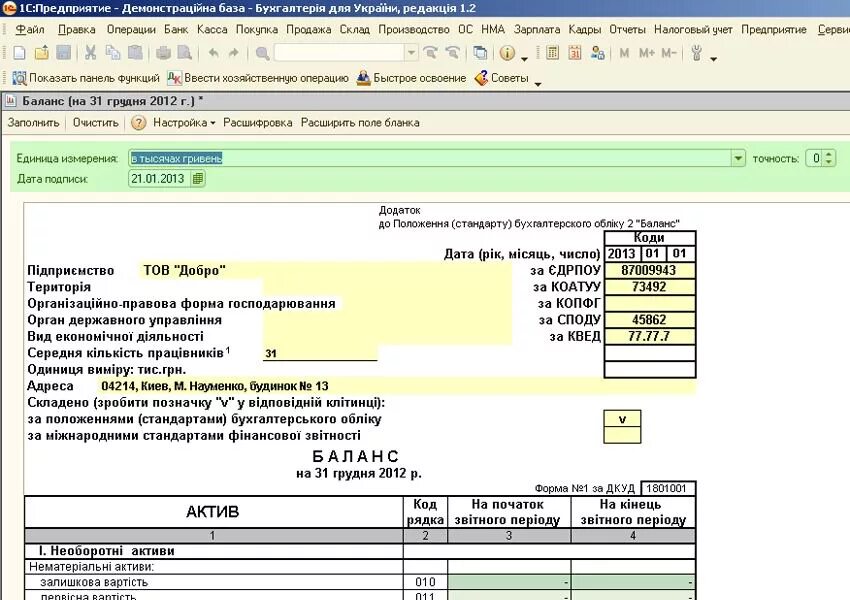The width and height of the screenshot is (850, 600).
Task: Click the search text input field
Action: [x=340, y=53]
